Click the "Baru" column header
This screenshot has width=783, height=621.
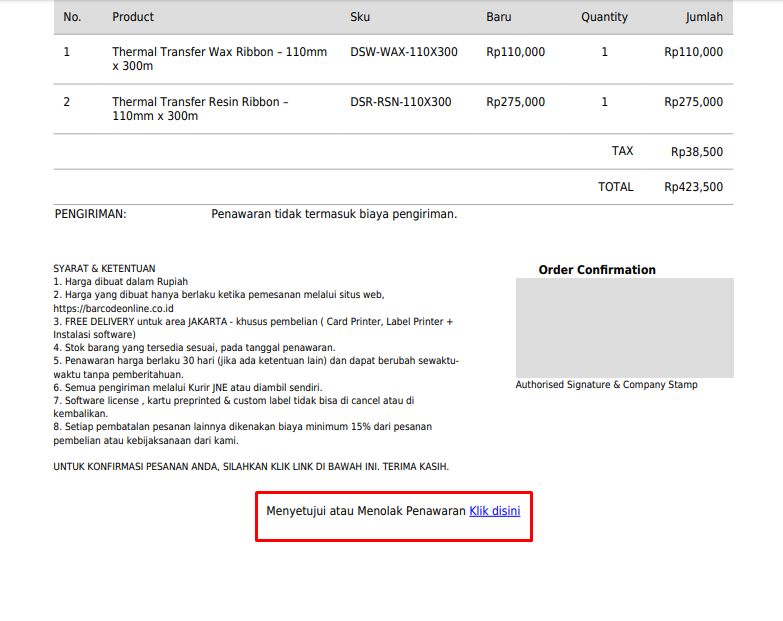(x=498, y=17)
